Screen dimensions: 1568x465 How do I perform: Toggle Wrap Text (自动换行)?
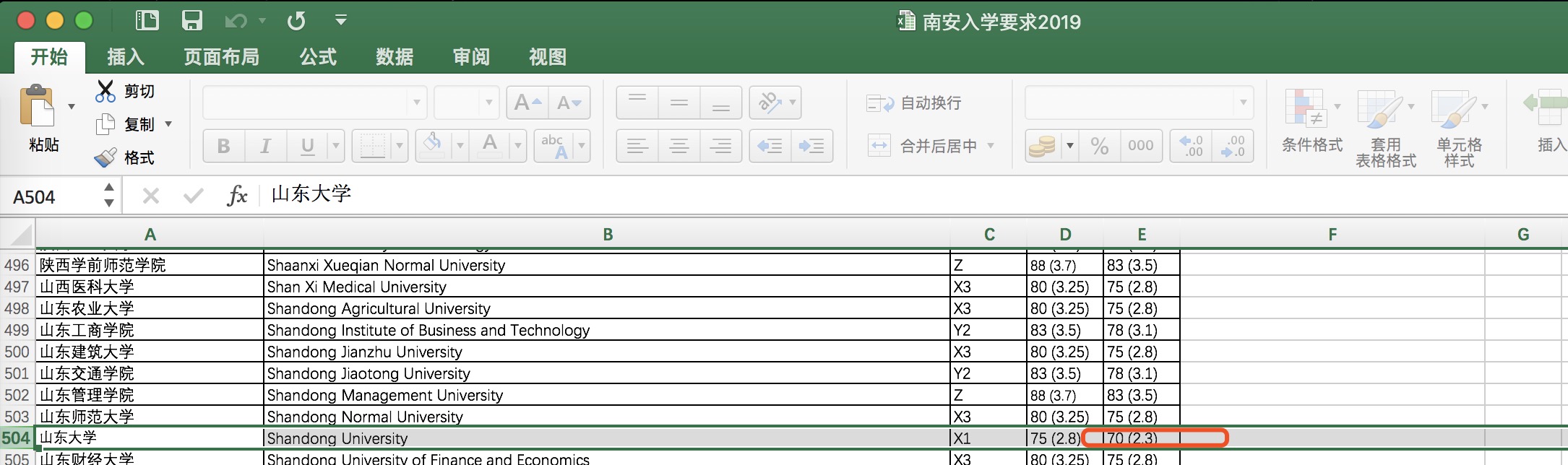coord(915,103)
